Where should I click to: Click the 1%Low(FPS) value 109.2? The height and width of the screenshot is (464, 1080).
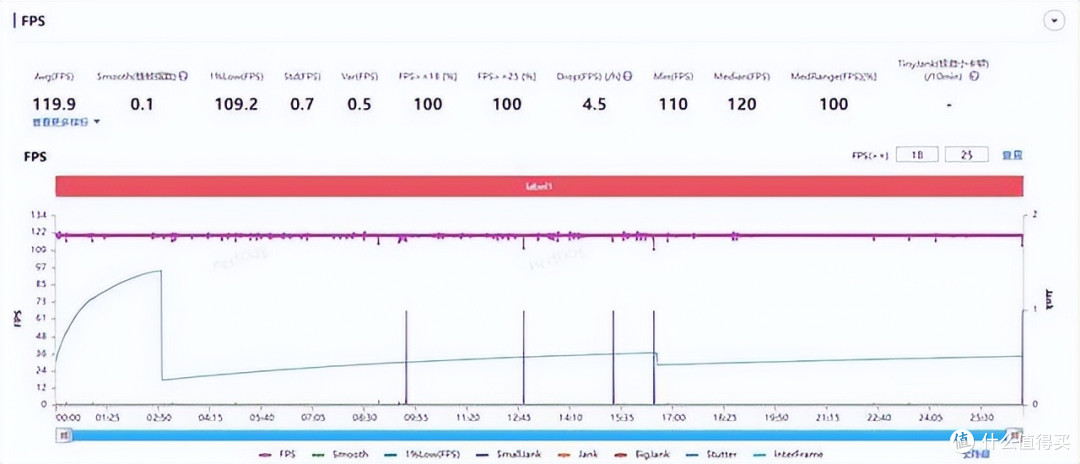tap(236, 105)
